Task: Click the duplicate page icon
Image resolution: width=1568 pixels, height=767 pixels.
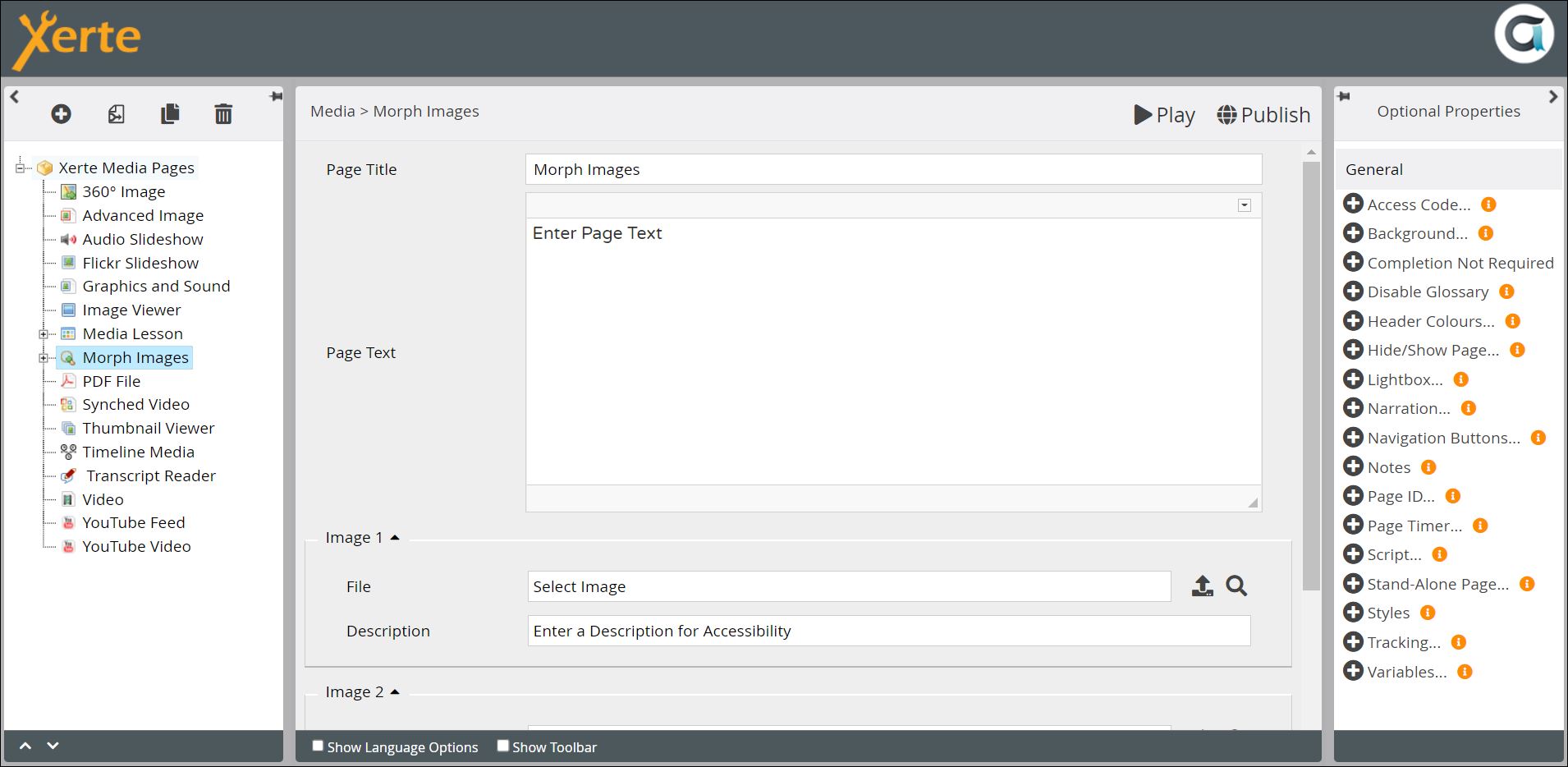Action: pos(170,114)
